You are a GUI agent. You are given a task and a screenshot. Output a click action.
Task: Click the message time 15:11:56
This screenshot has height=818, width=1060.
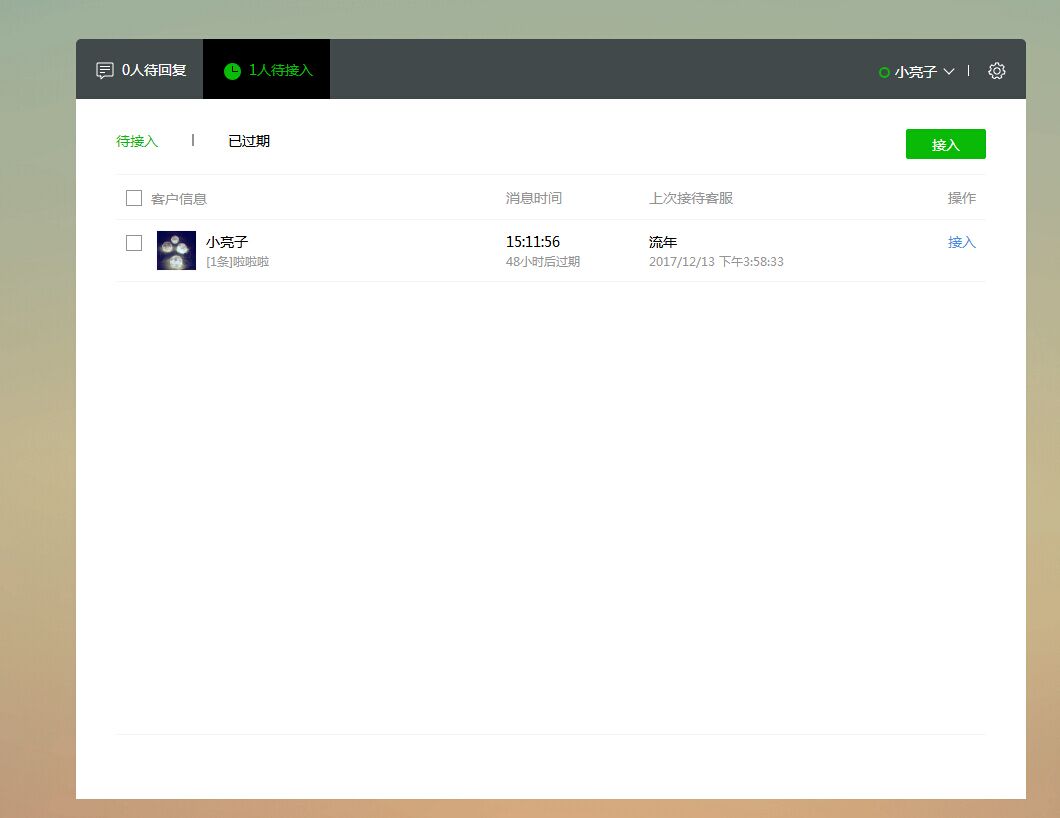click(533, 242)
